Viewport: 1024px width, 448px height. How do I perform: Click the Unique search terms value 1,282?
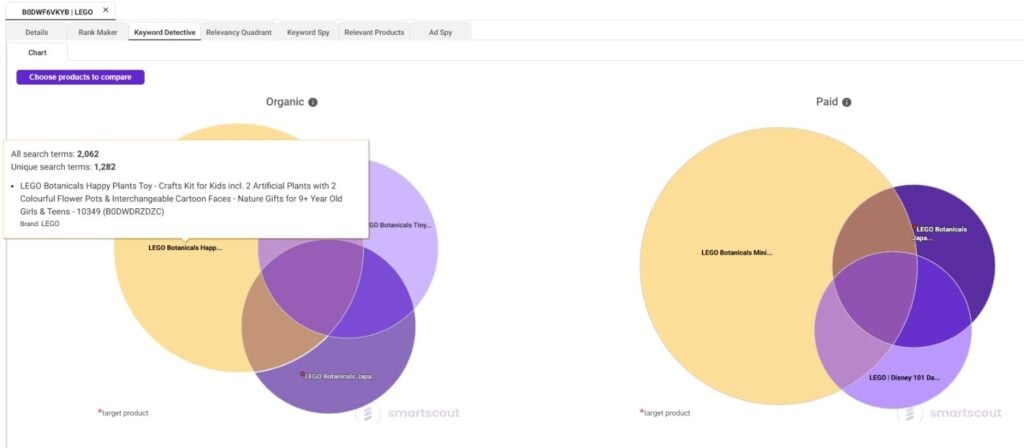point(105,167)
